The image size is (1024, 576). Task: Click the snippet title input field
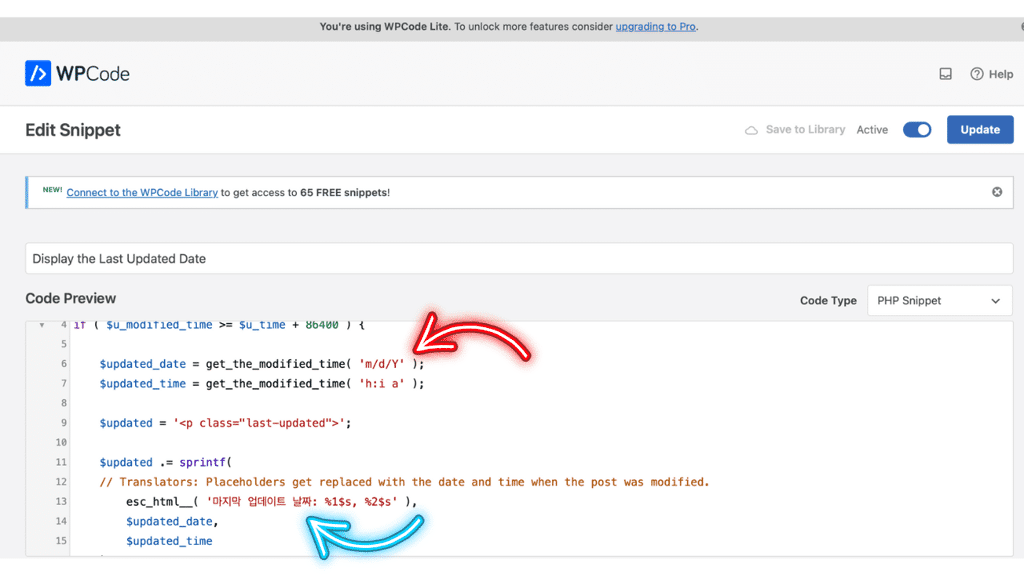[x=519, y=259]
